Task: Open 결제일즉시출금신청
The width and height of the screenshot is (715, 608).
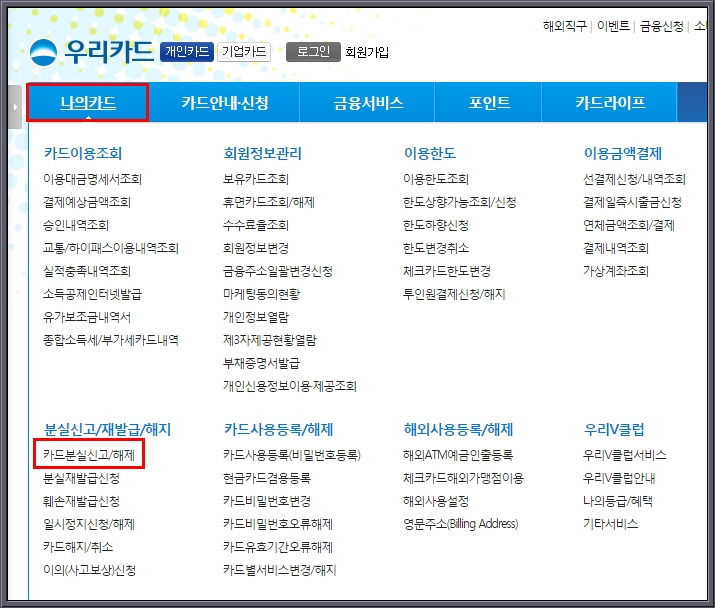Action: (x=632, y=202)
